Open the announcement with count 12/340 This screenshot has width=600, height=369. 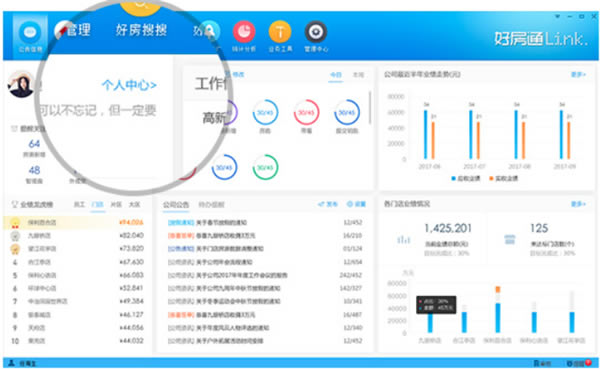click(x=265, y=328)
